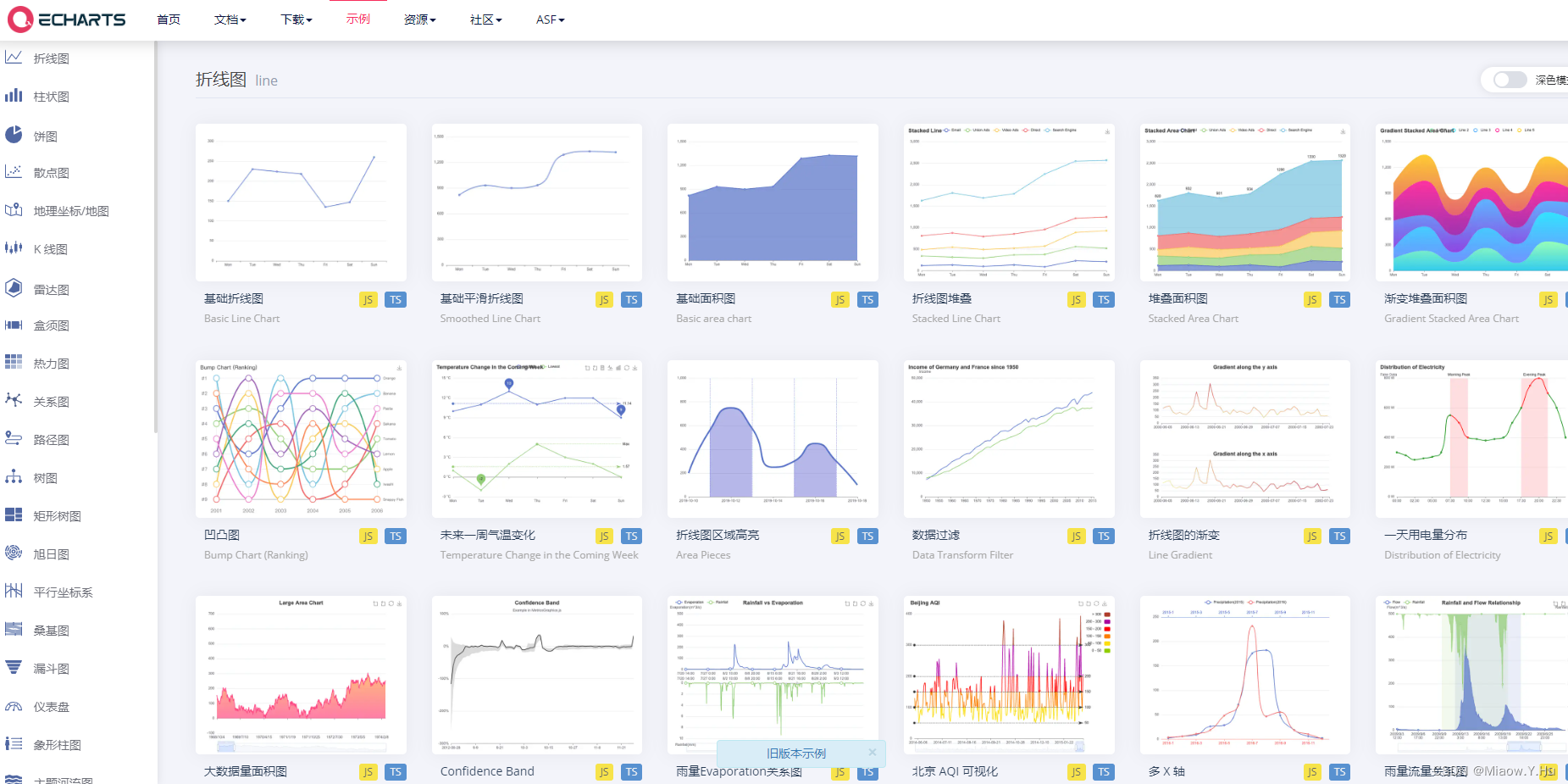Expand the 社区 dropdown

[x=485, y=19]
